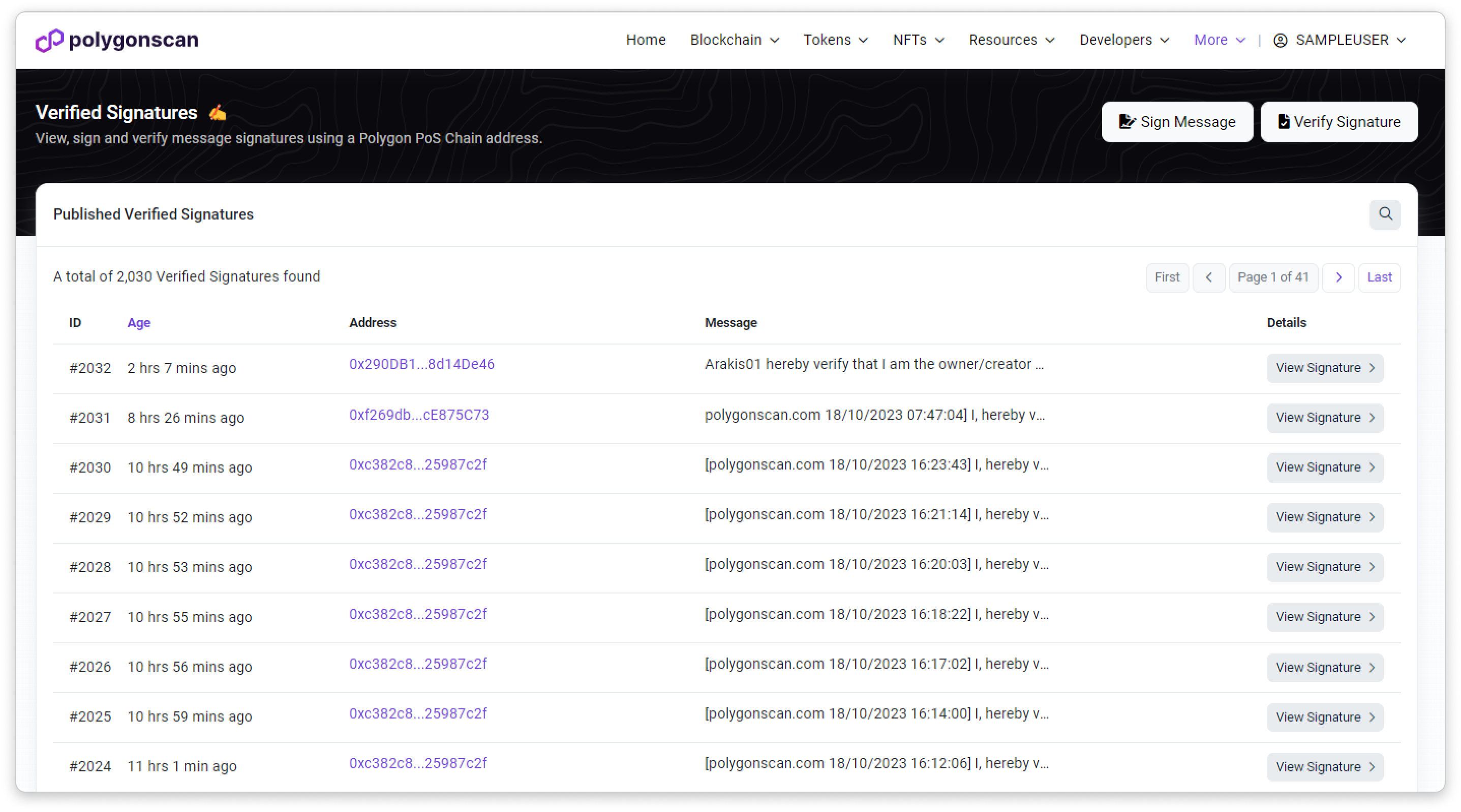This screenshot has width=1461, height=812.
Task: Open address link in row #2025
Action: [418, 714]
